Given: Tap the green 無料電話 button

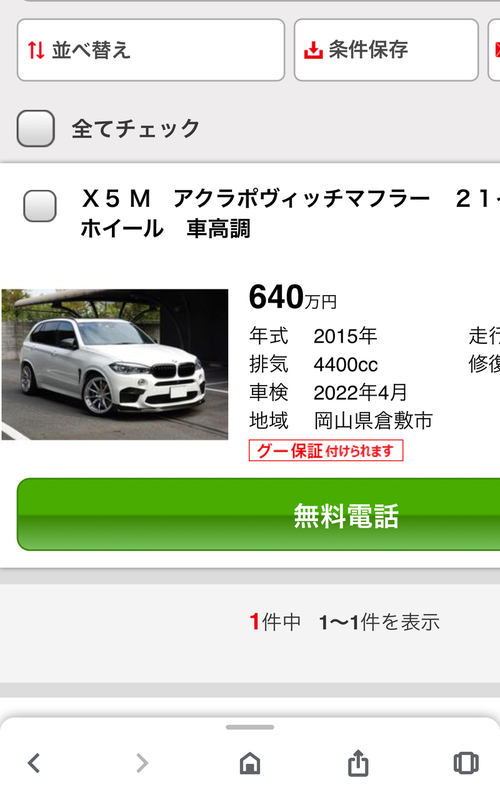Looking at the screenshot, I should pos(259,514).
